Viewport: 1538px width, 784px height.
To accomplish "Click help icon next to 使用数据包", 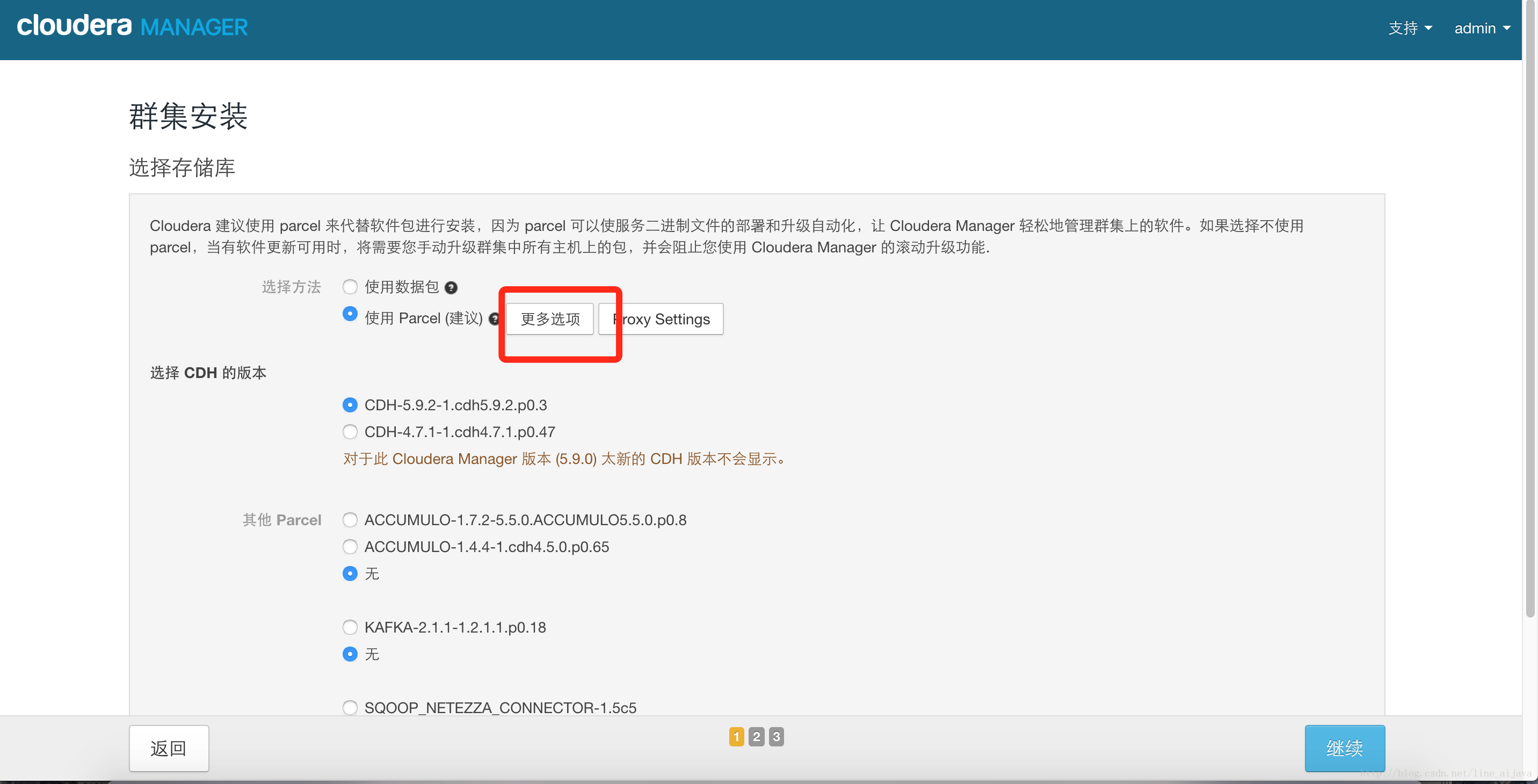I will coord(452,288).
